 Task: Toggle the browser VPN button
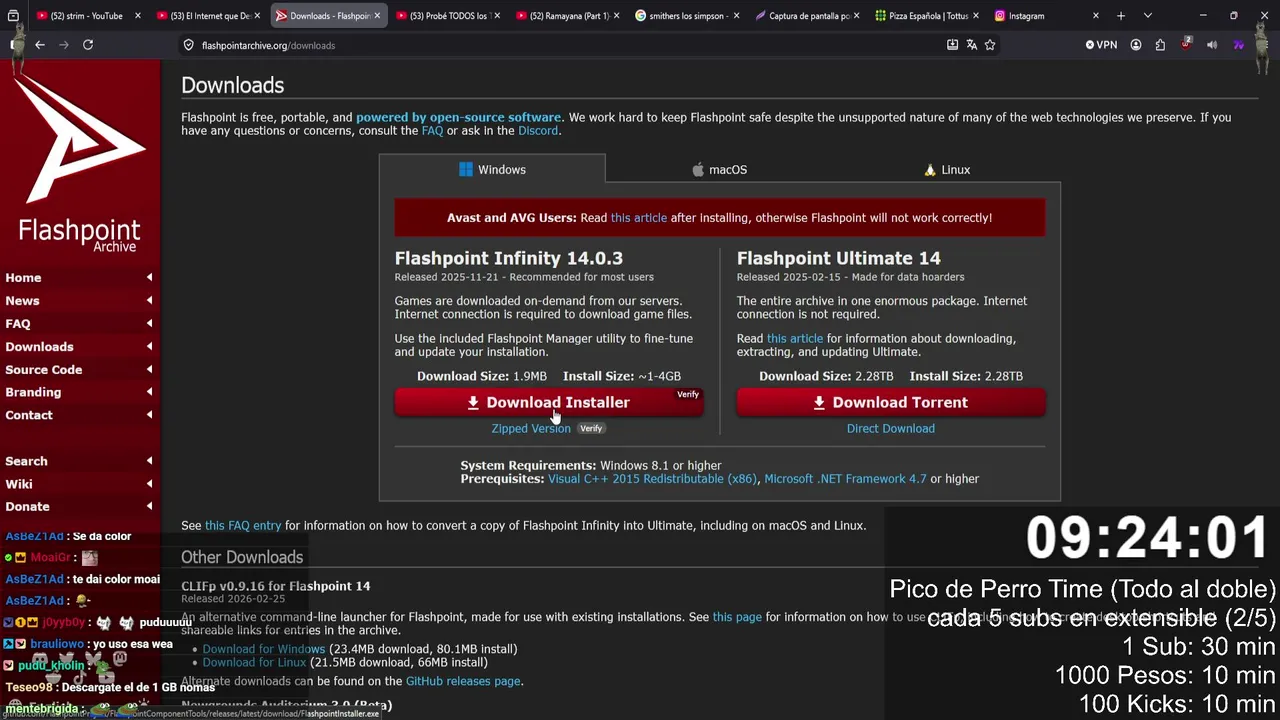1101,45
